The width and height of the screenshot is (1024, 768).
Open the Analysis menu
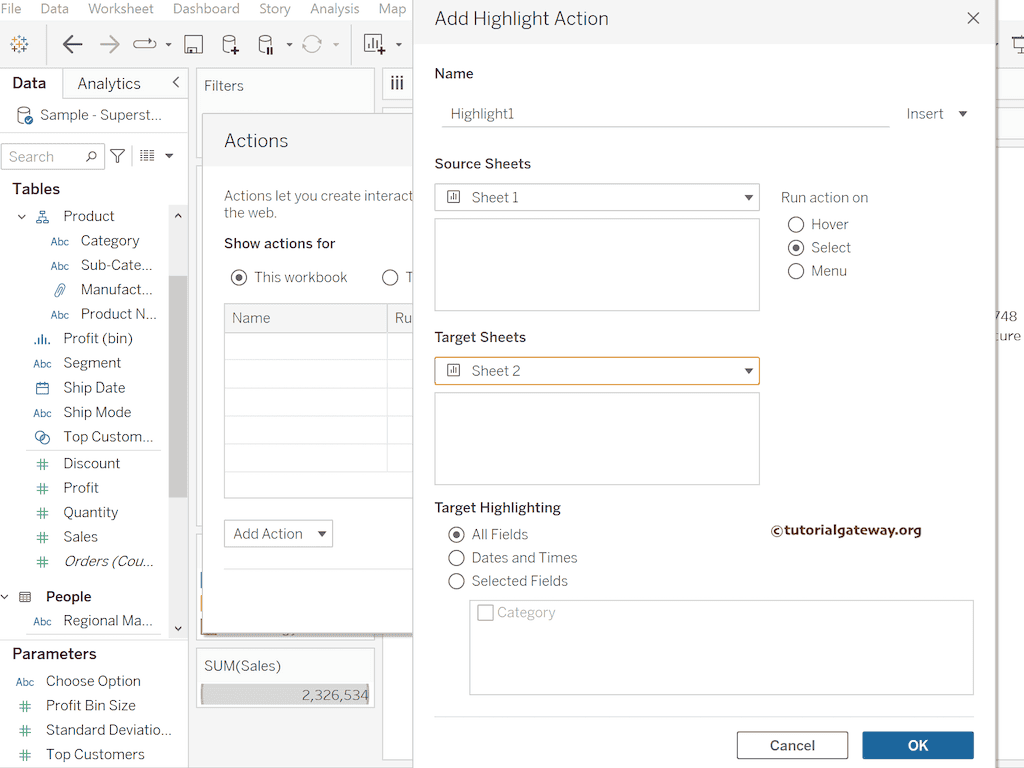click(334, 8)
